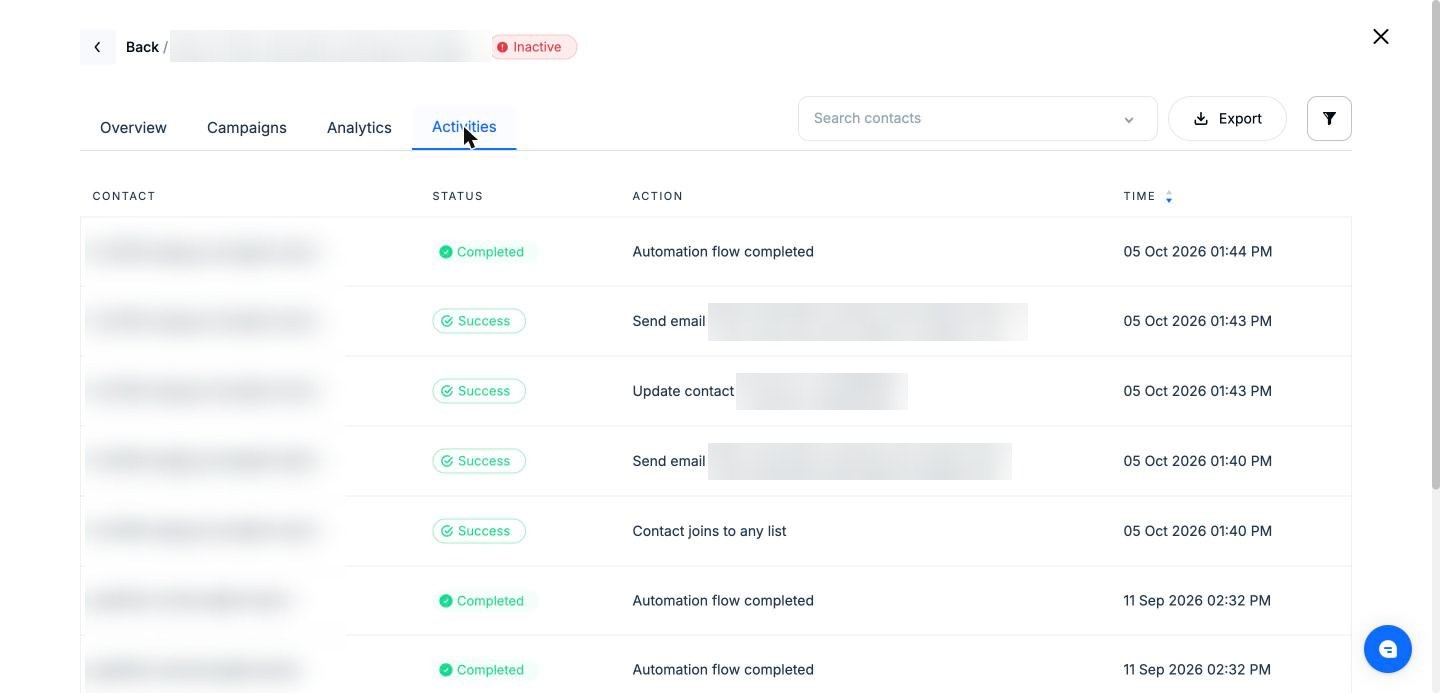Click the STATUS column header
The image size is (1440, 693).
click(458, 196)
